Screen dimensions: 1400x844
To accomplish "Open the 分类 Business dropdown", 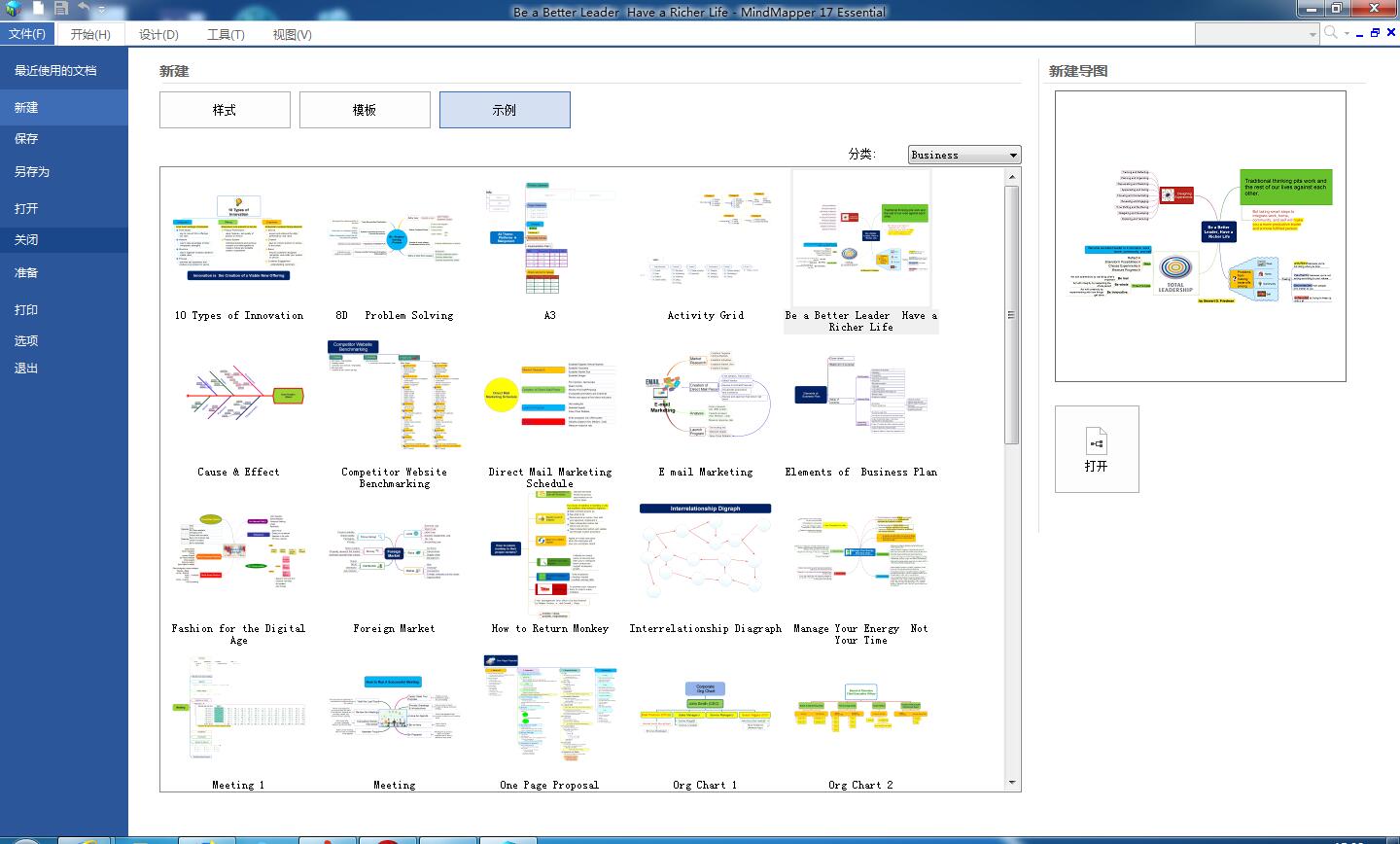I will click(964, 155).
